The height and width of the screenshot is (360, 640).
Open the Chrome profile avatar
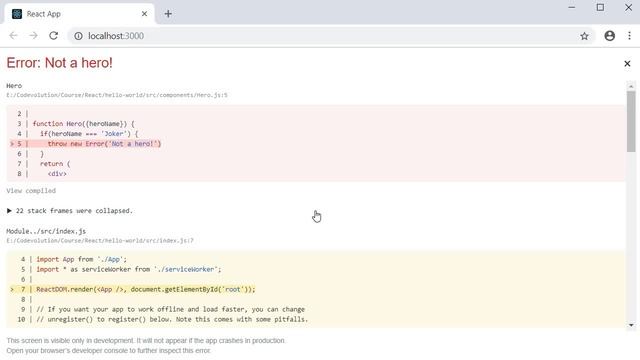click(609, 36)
